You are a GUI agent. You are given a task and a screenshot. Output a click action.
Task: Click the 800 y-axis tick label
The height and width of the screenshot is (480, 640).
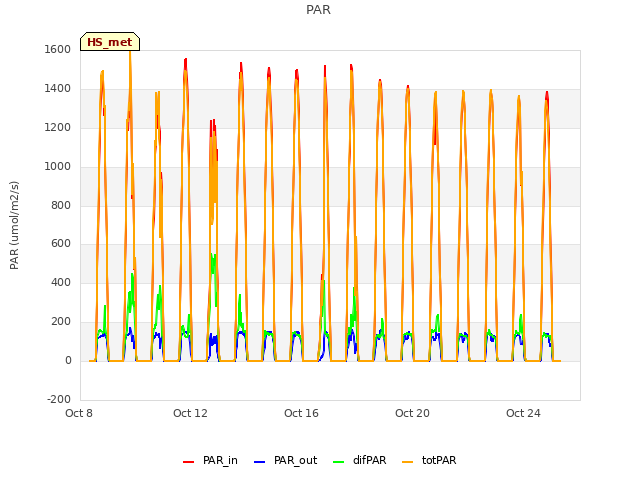click(61, 205)
